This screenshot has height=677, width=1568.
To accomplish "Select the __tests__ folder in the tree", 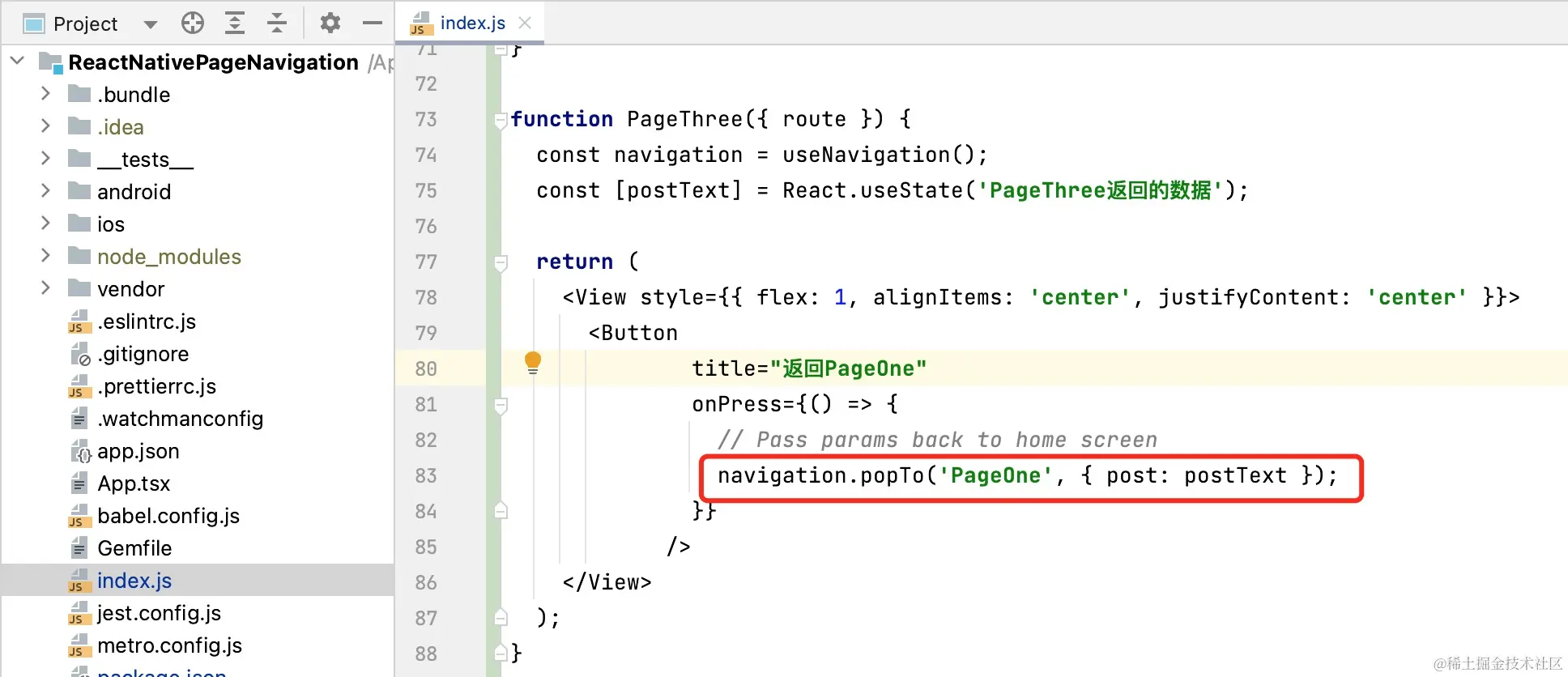I will [x=146, y=160].
